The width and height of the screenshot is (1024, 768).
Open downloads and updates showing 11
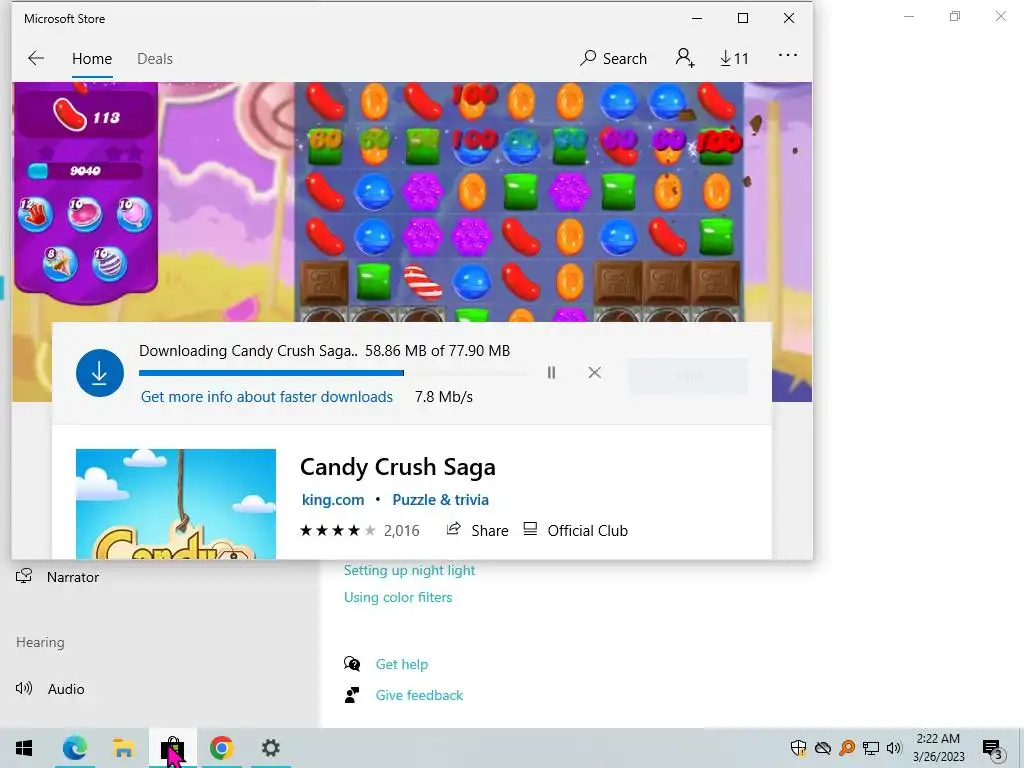pos(734,59)
